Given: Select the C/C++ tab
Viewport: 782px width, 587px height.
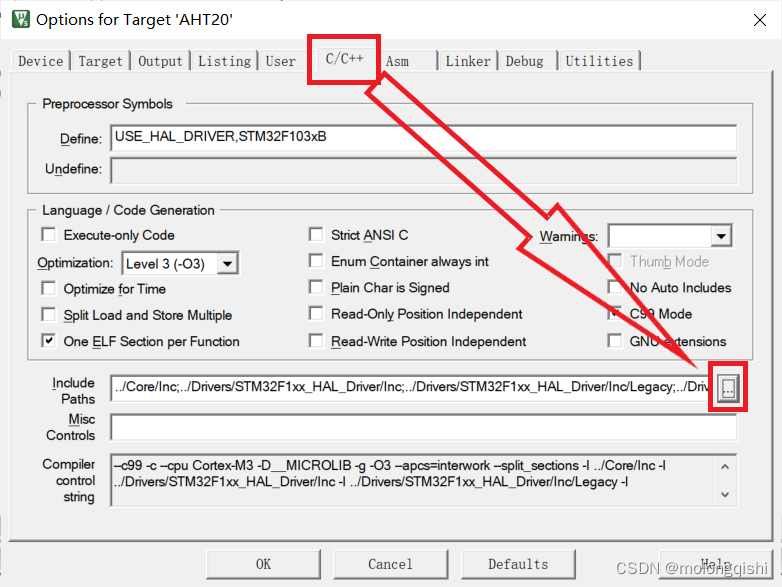Looking at the screenshot, I should 344,59.
